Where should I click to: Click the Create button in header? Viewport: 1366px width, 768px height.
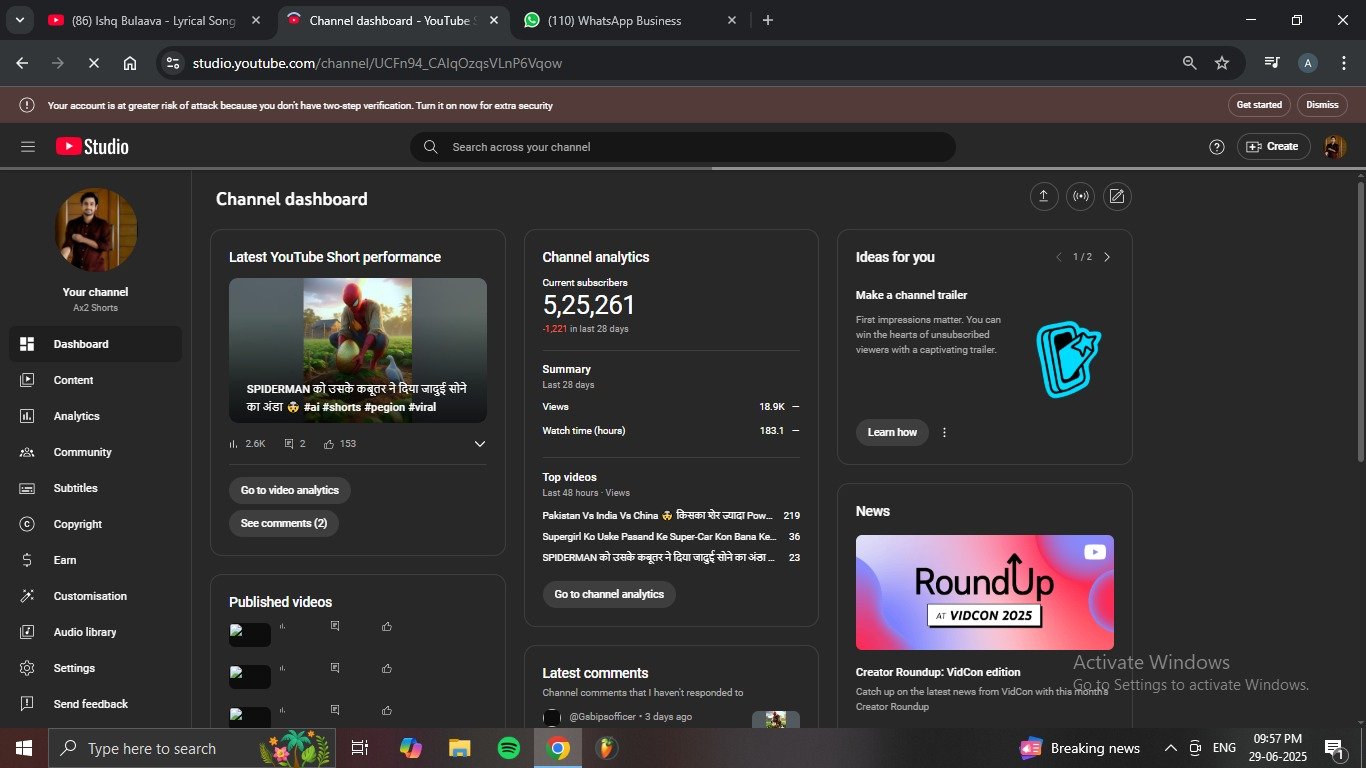(1273, 147)
